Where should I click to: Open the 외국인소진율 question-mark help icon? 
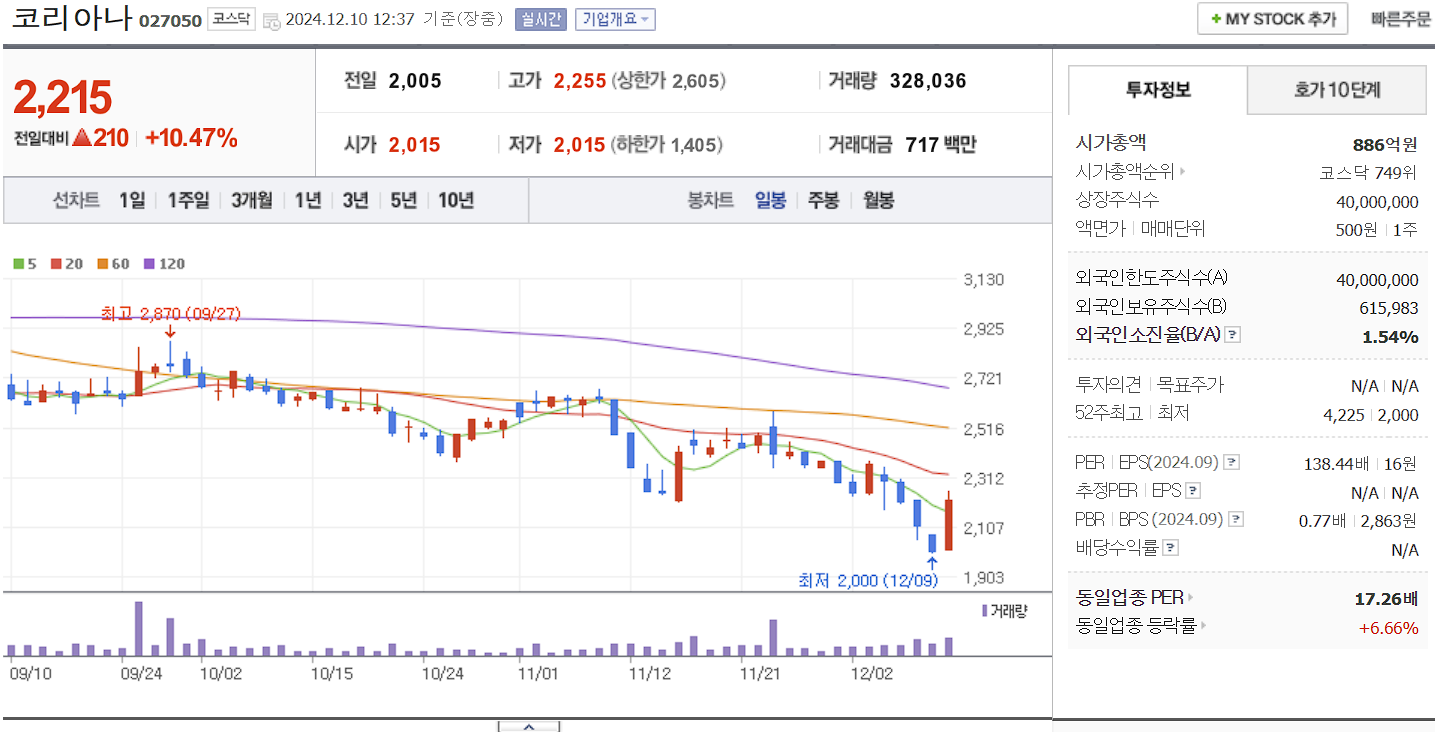tap(1232, 335)
